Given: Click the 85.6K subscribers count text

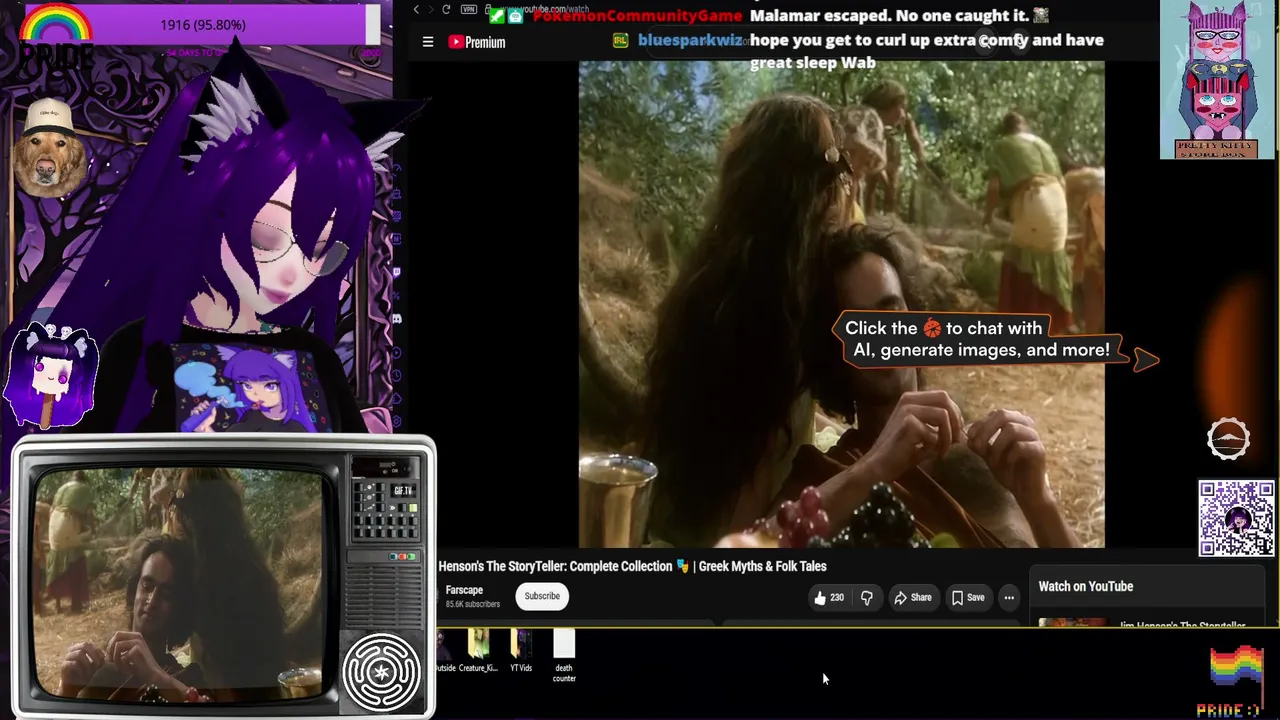Looking at the screenshot, I should [473, 604].
